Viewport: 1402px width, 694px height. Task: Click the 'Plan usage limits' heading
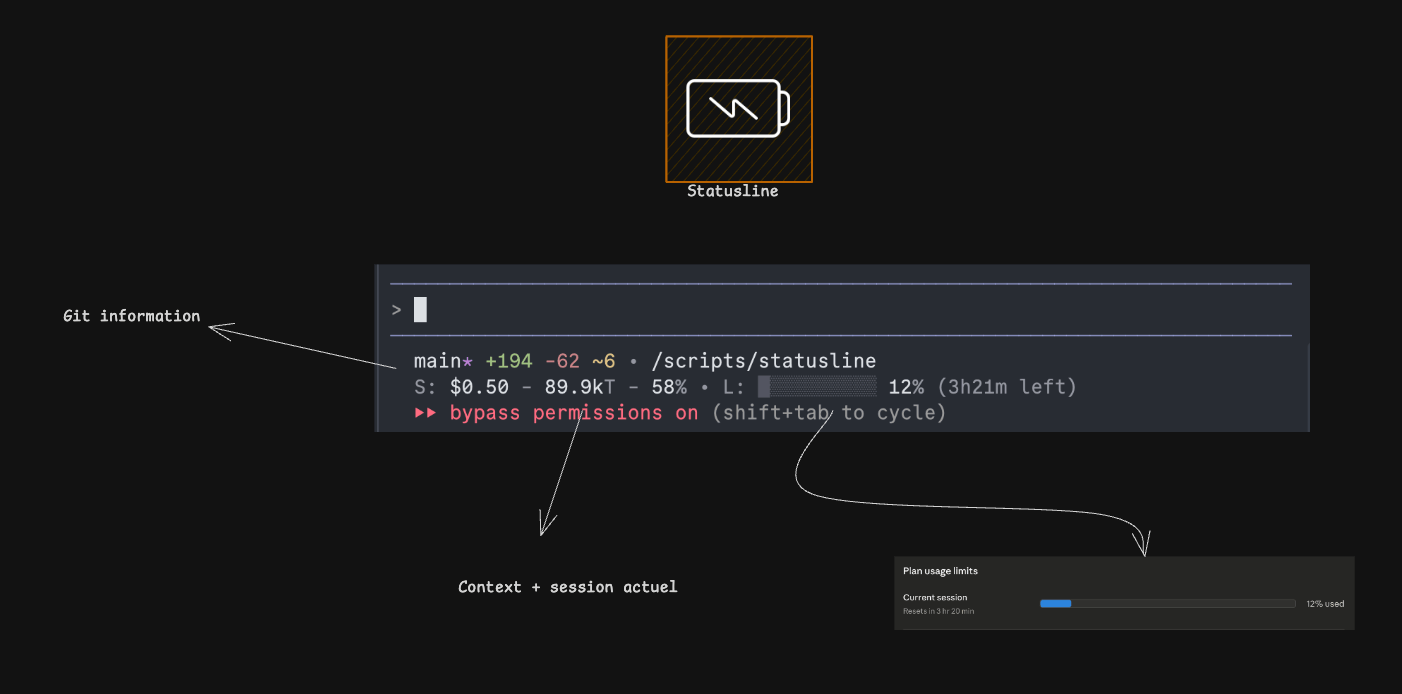tap(940, 571)
